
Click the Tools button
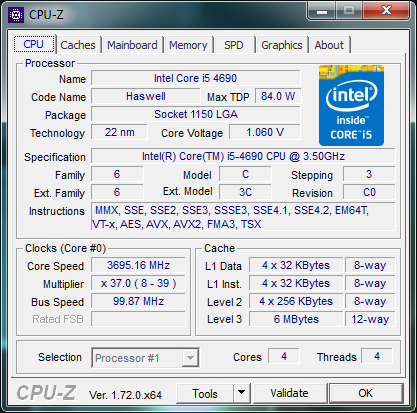[x=205, y=393]
